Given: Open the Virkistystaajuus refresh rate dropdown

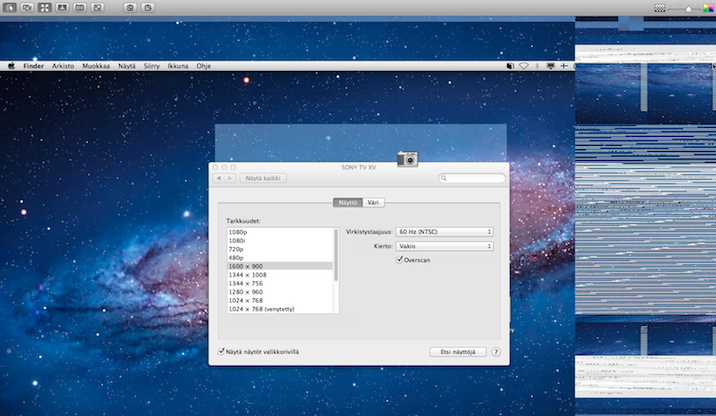Looking at the screenshot, I should pyautogui.click(x=445, y=232).
